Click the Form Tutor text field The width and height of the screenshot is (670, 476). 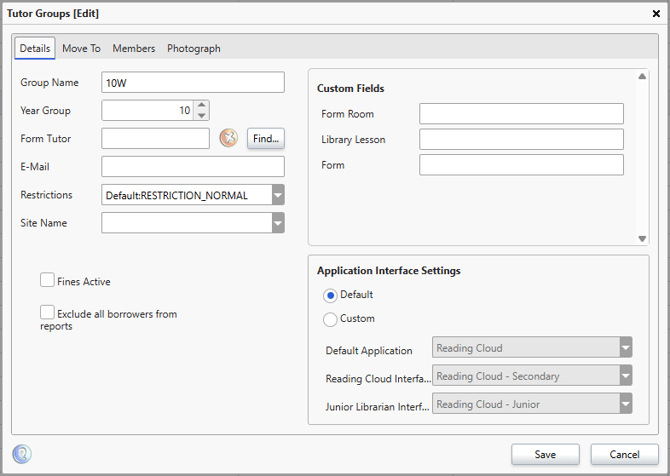pyautogui.click(x=156, y=138)
